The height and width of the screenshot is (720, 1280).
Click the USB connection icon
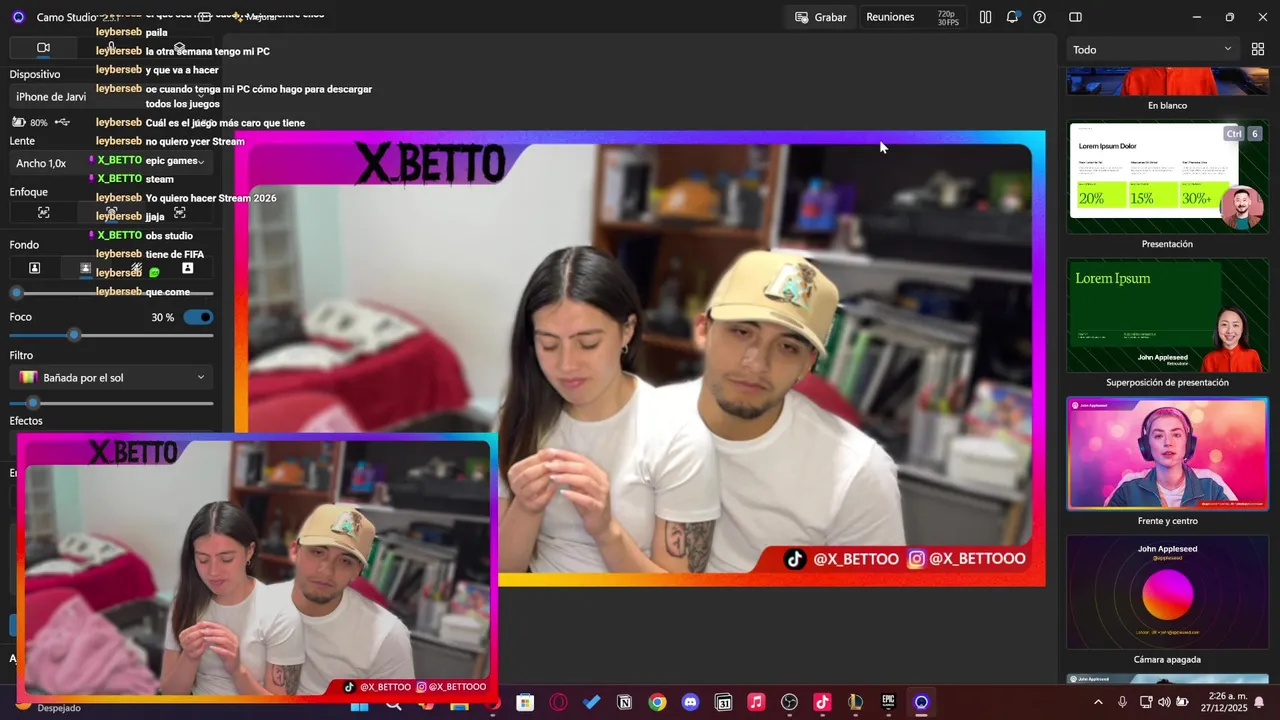click(x=62, y=122)
